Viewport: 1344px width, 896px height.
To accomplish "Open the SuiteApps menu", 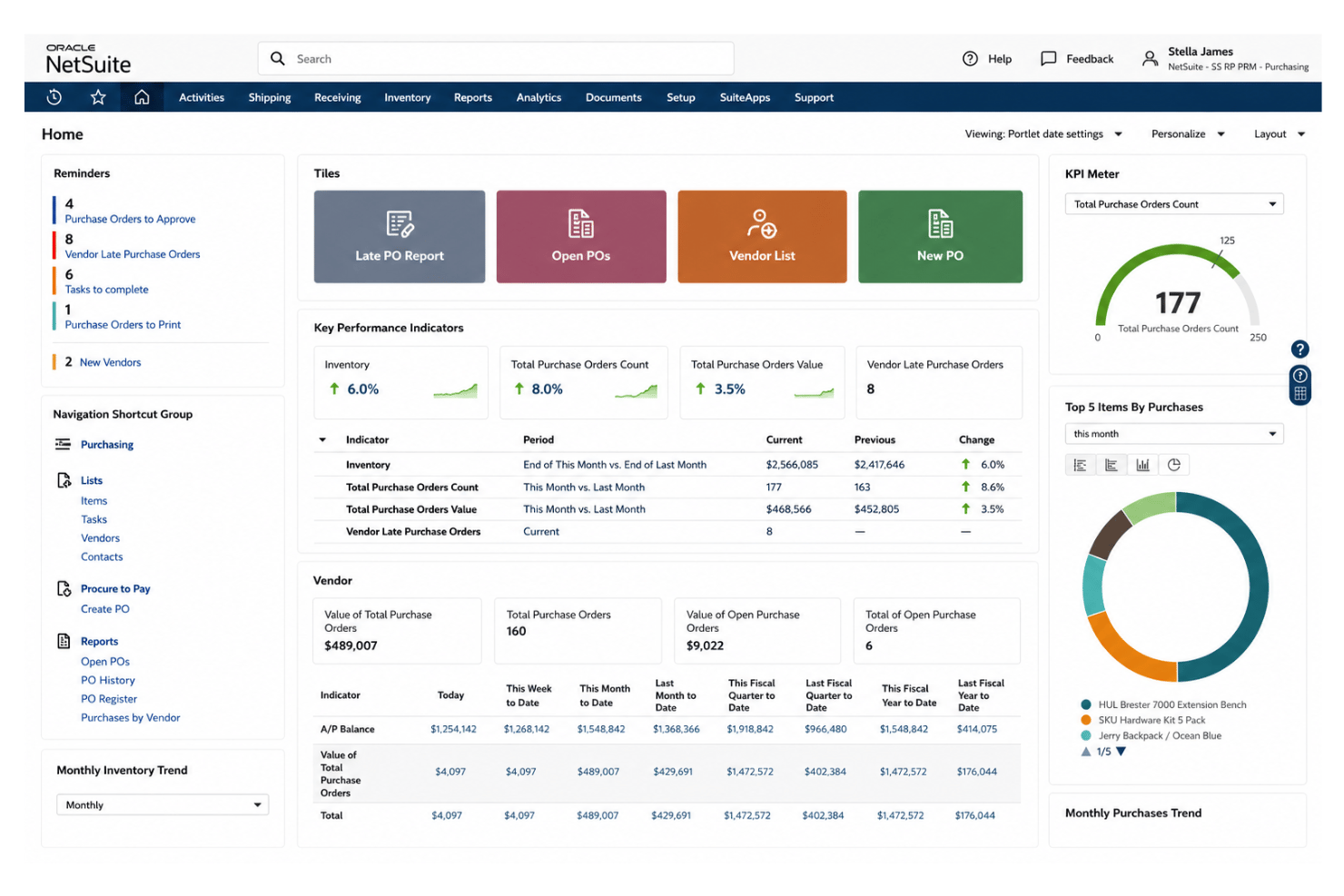I will point(745,97).
